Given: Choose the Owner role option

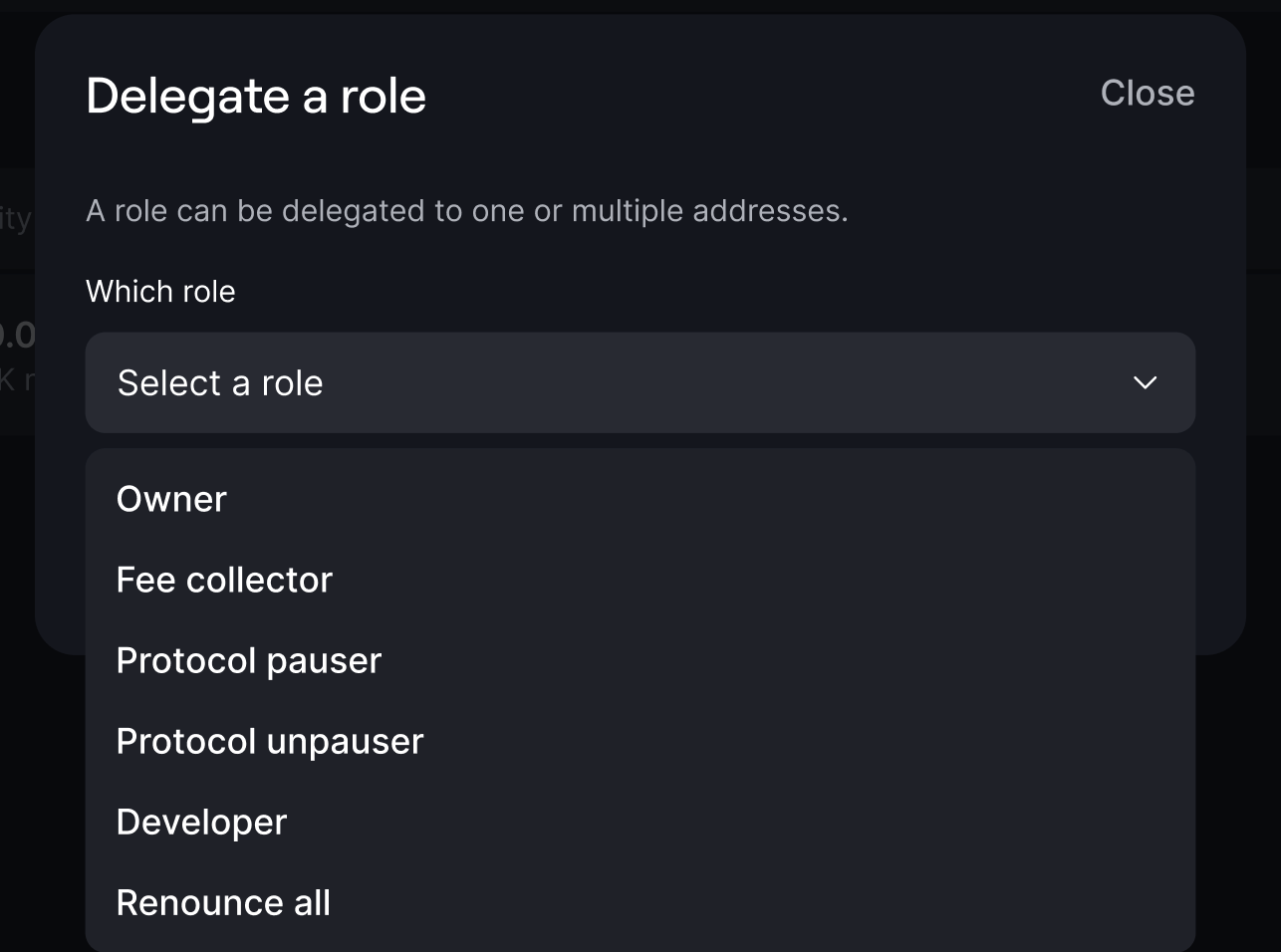Looking at the screenshot, I should [171, 499].
